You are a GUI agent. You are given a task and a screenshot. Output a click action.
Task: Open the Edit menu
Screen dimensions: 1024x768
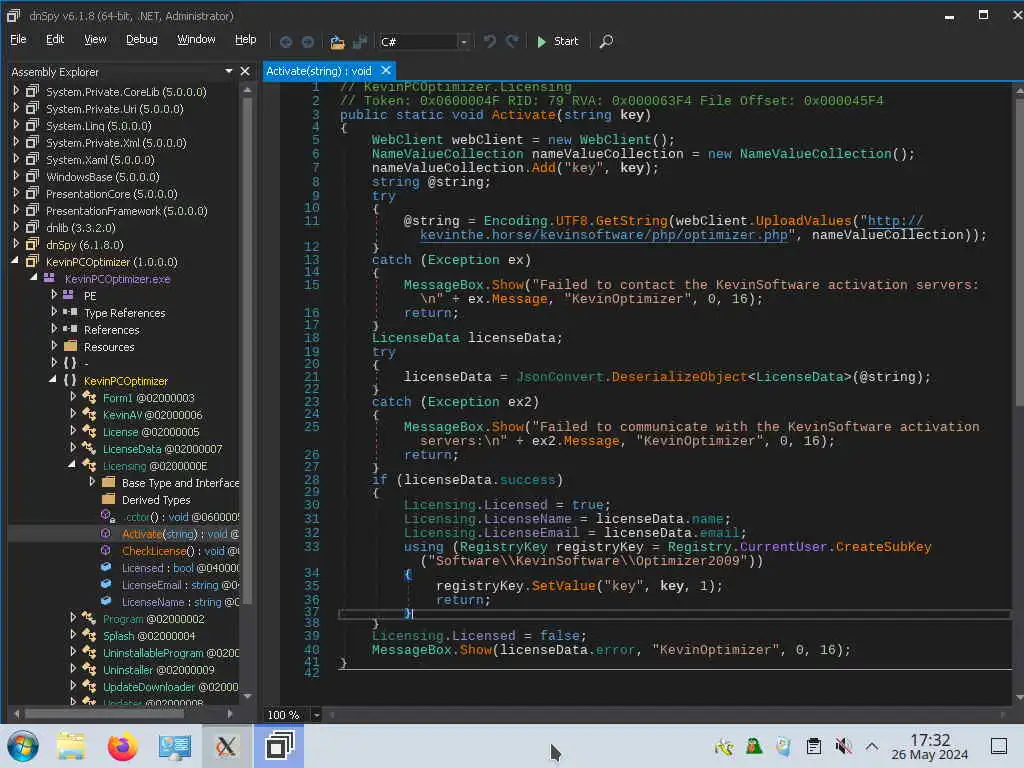(55, 39)
